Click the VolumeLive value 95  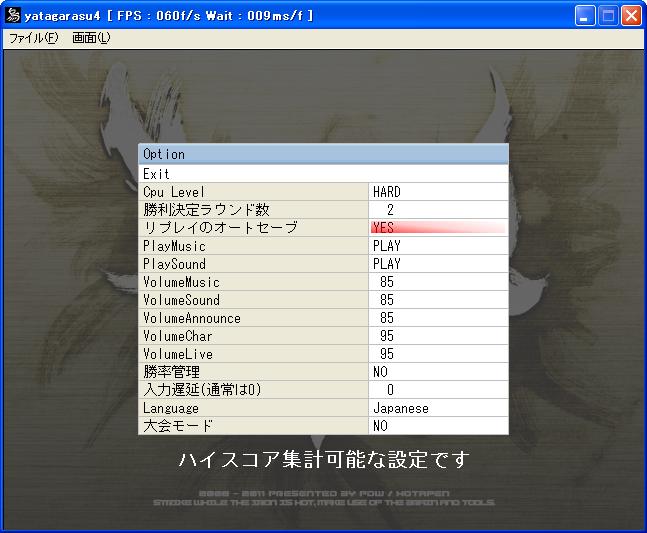pos(438,354)
